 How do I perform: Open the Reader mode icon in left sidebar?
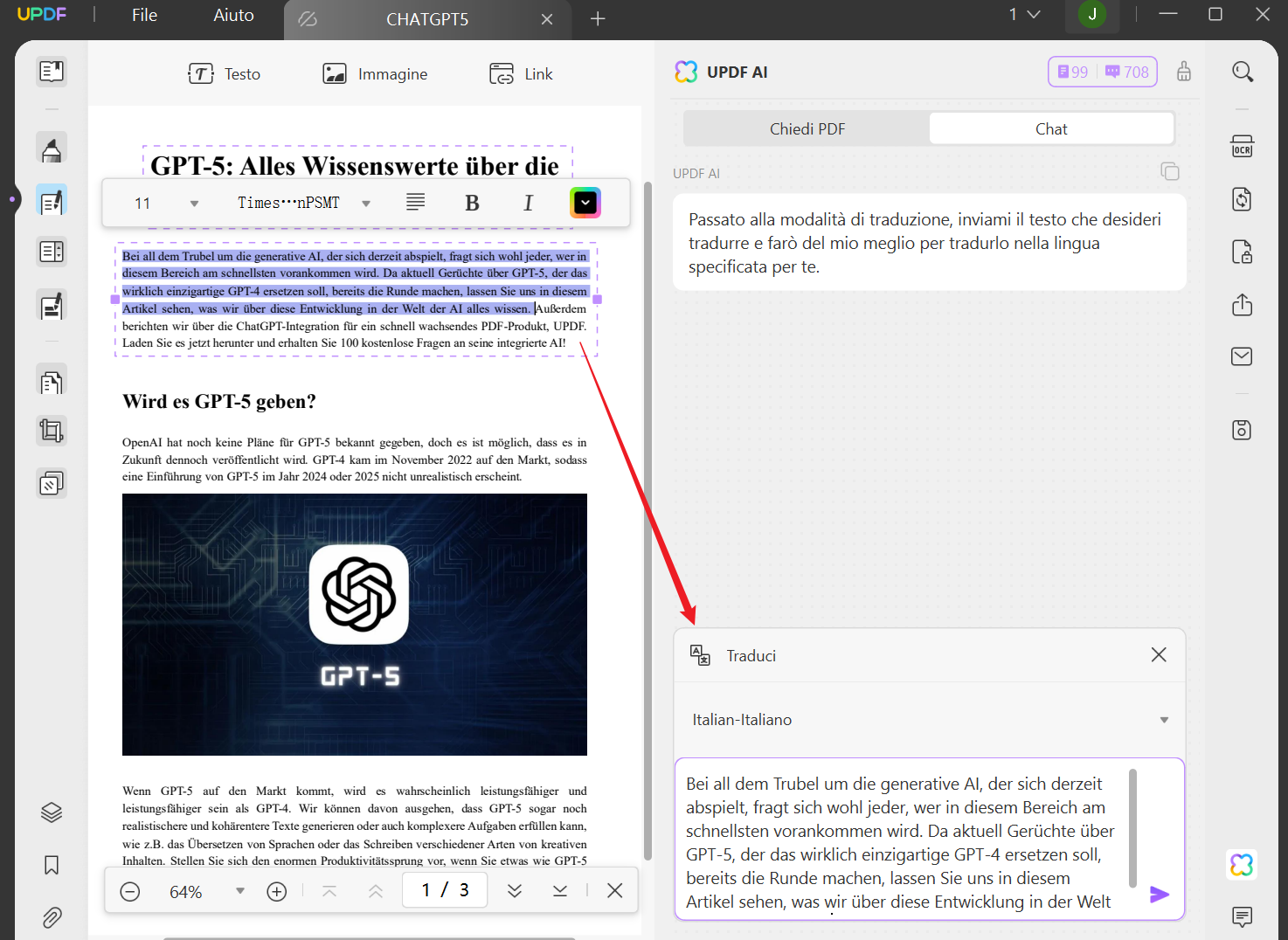pos(52,71)
